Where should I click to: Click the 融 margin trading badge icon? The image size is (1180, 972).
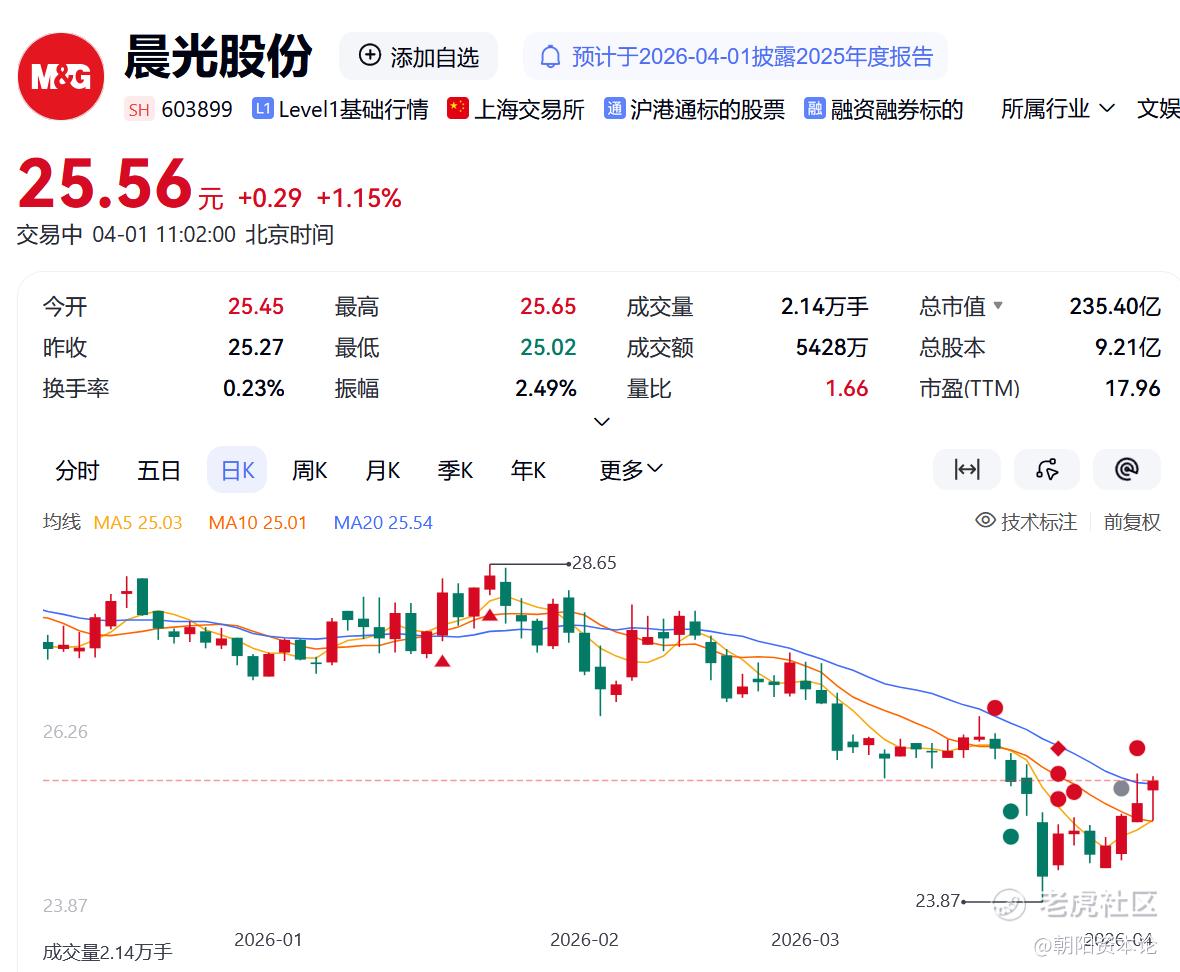[x=815, y=108]
